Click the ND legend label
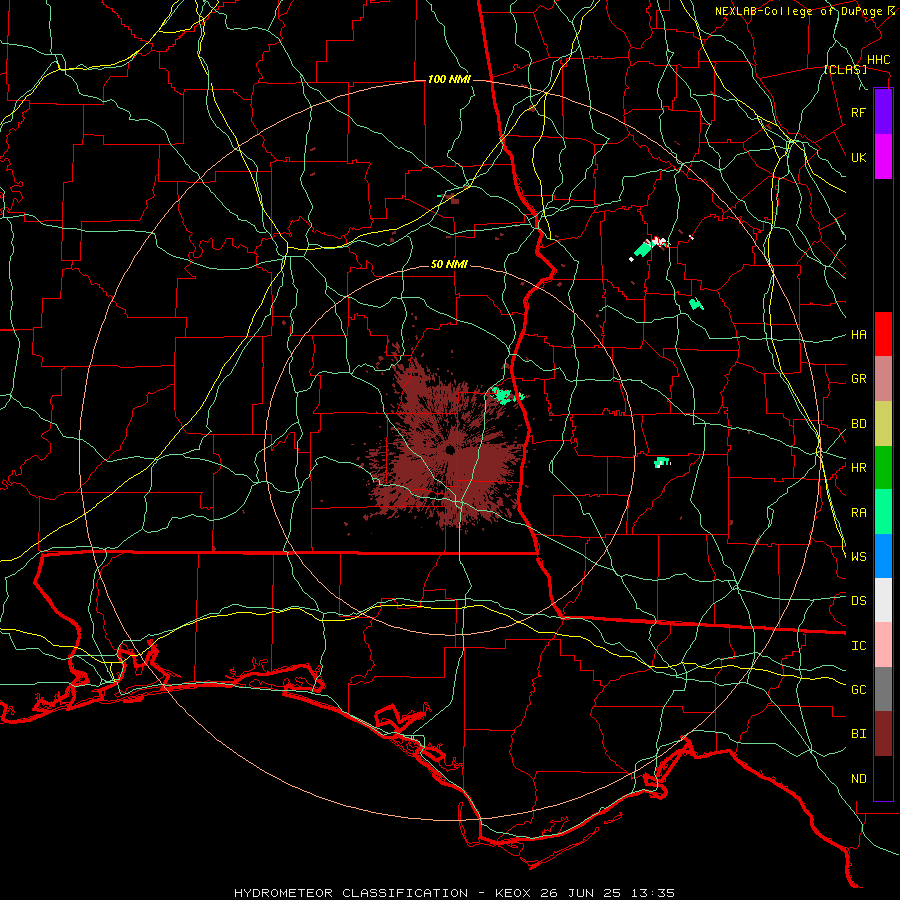This screenshot has height=900, width=900. (x=858, y=779)
